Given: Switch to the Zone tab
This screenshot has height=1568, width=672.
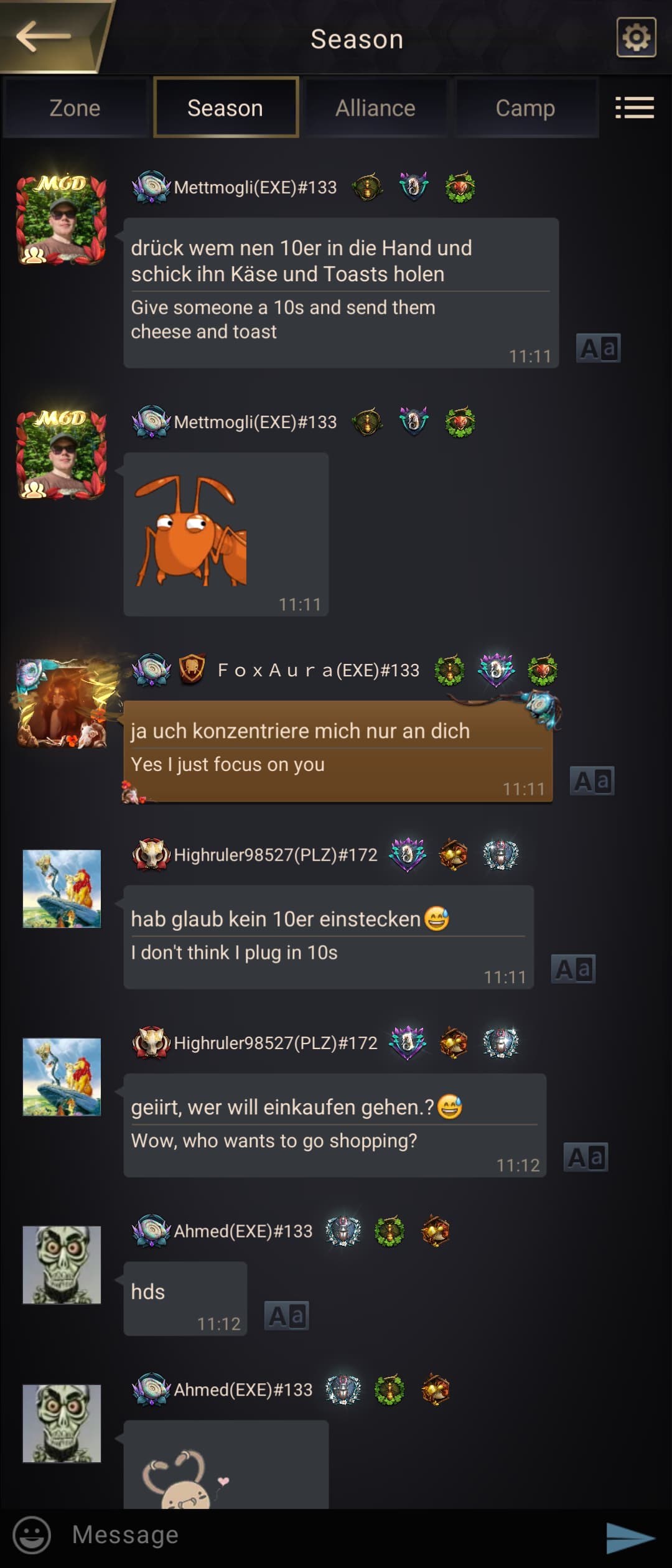Looking at the screenshot, I should 75,108.
